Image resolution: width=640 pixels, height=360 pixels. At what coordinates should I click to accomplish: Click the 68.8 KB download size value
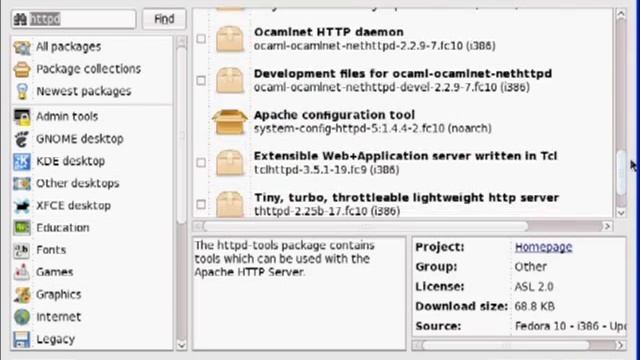(534, 307)
